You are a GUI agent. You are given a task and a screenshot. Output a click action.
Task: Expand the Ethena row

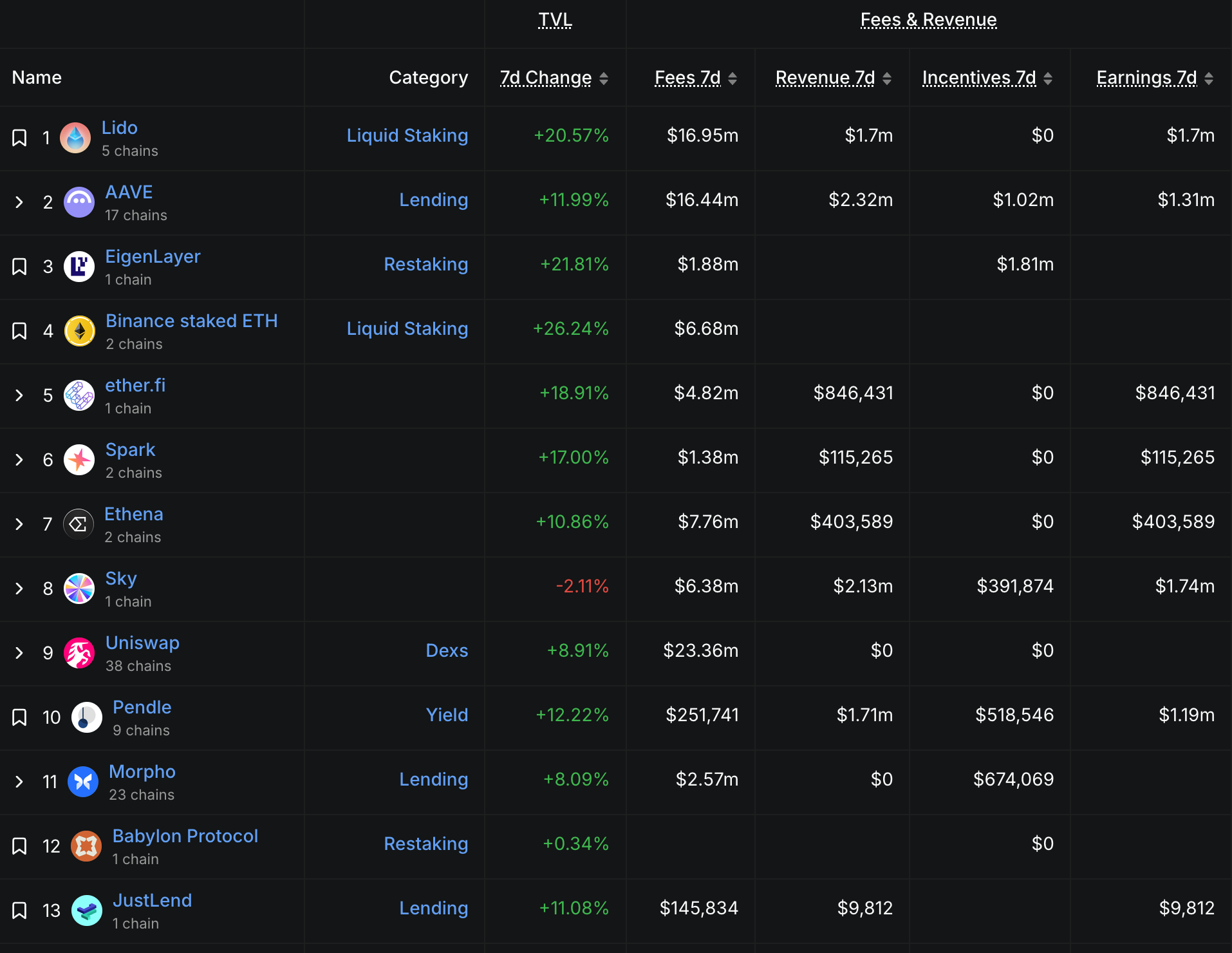pyautogui.click(x=19, y=524)
